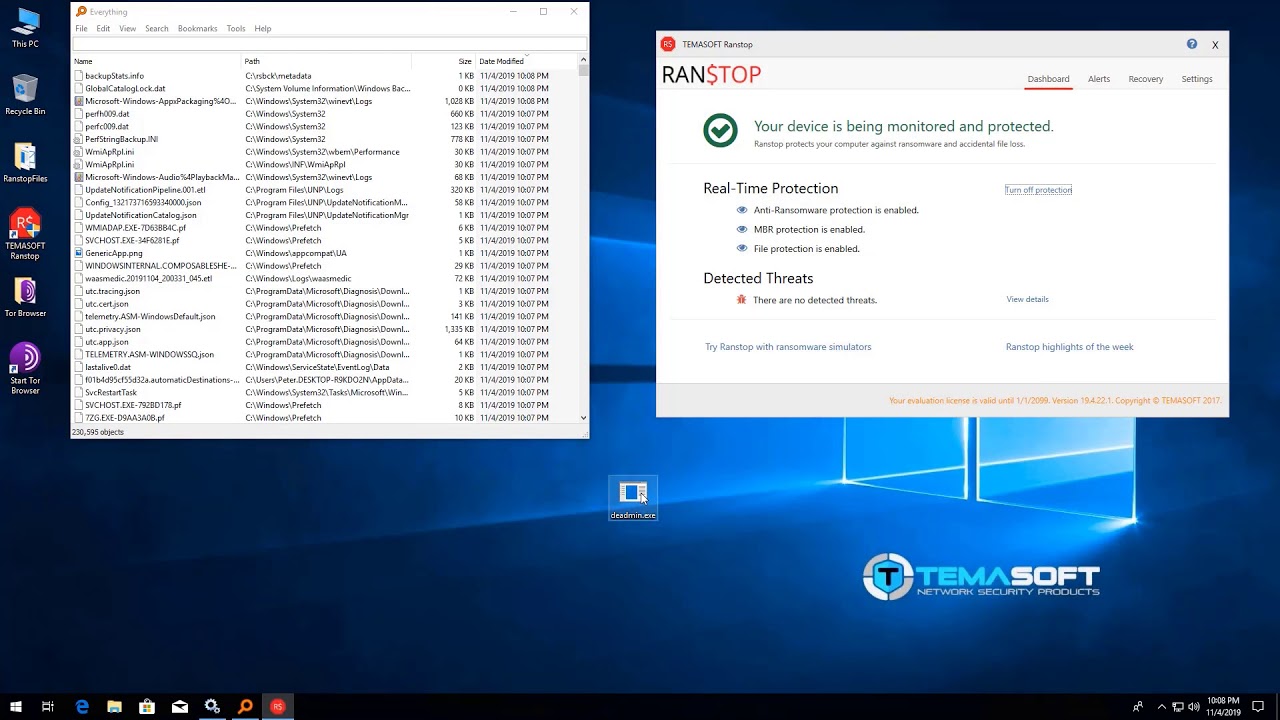Click the Ranstop bug threat icon
This screenshot has height=720, width=1280.
741,299
